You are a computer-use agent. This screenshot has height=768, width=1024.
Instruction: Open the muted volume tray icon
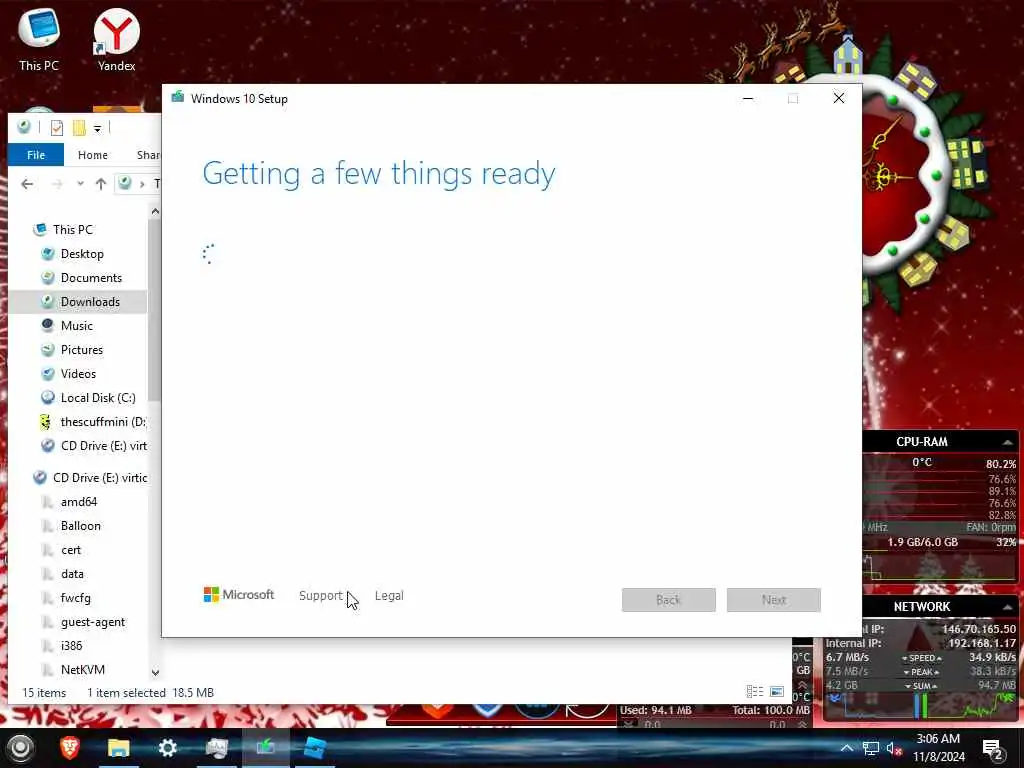[894, 748]
